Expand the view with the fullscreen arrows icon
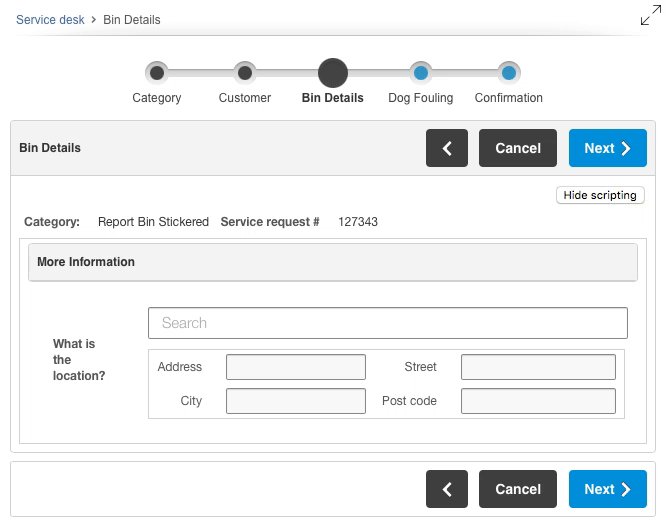Image resolution: width=666 pixels, height=528 pixels. click(651, 15)
